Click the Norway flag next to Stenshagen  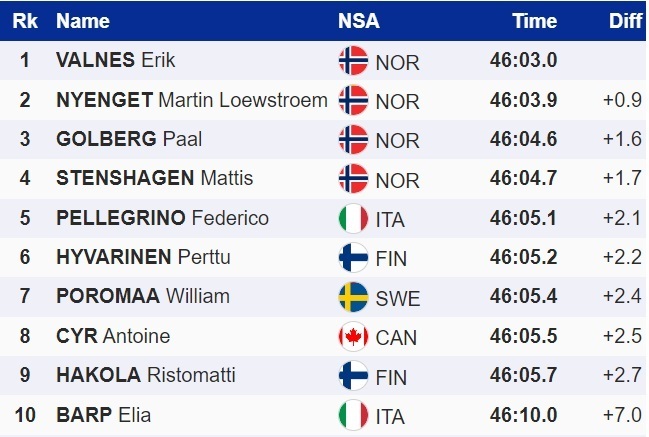click(x=353, y=179)
